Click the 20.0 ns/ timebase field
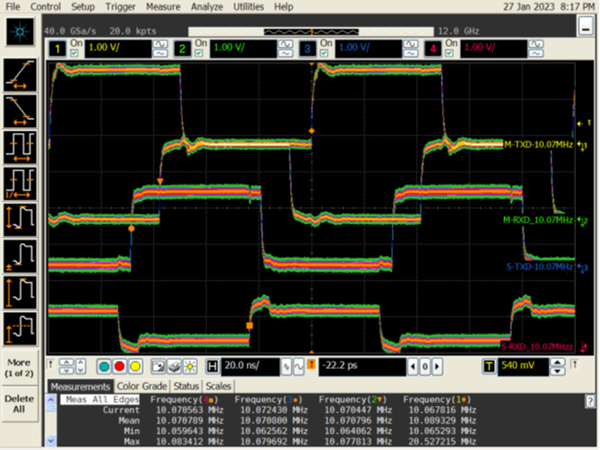This screenshot has width=600, height=450. [250, 367]
